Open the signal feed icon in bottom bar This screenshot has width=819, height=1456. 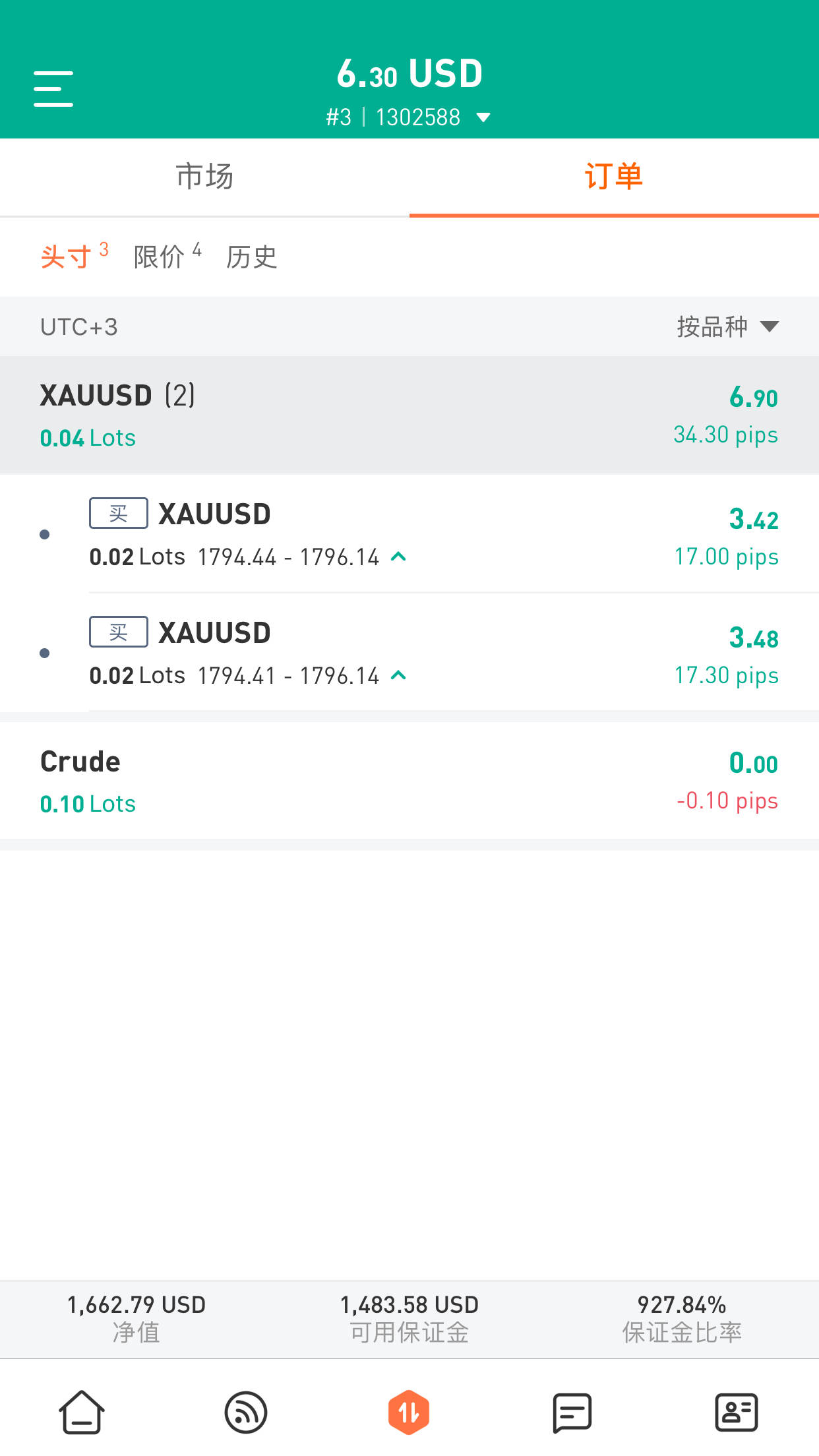[245, 1412]
